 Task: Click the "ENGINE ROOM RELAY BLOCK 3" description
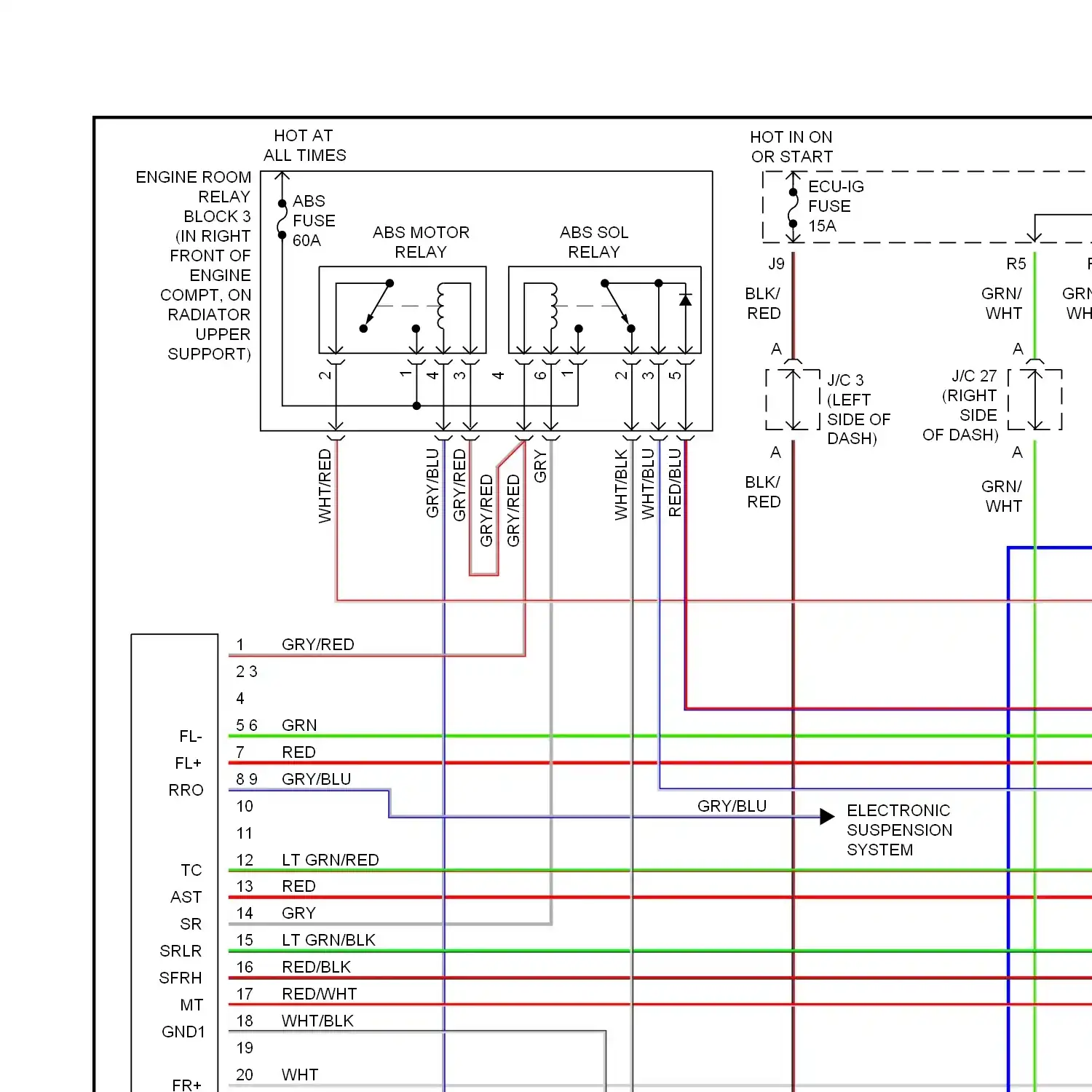tap(194, 266)
